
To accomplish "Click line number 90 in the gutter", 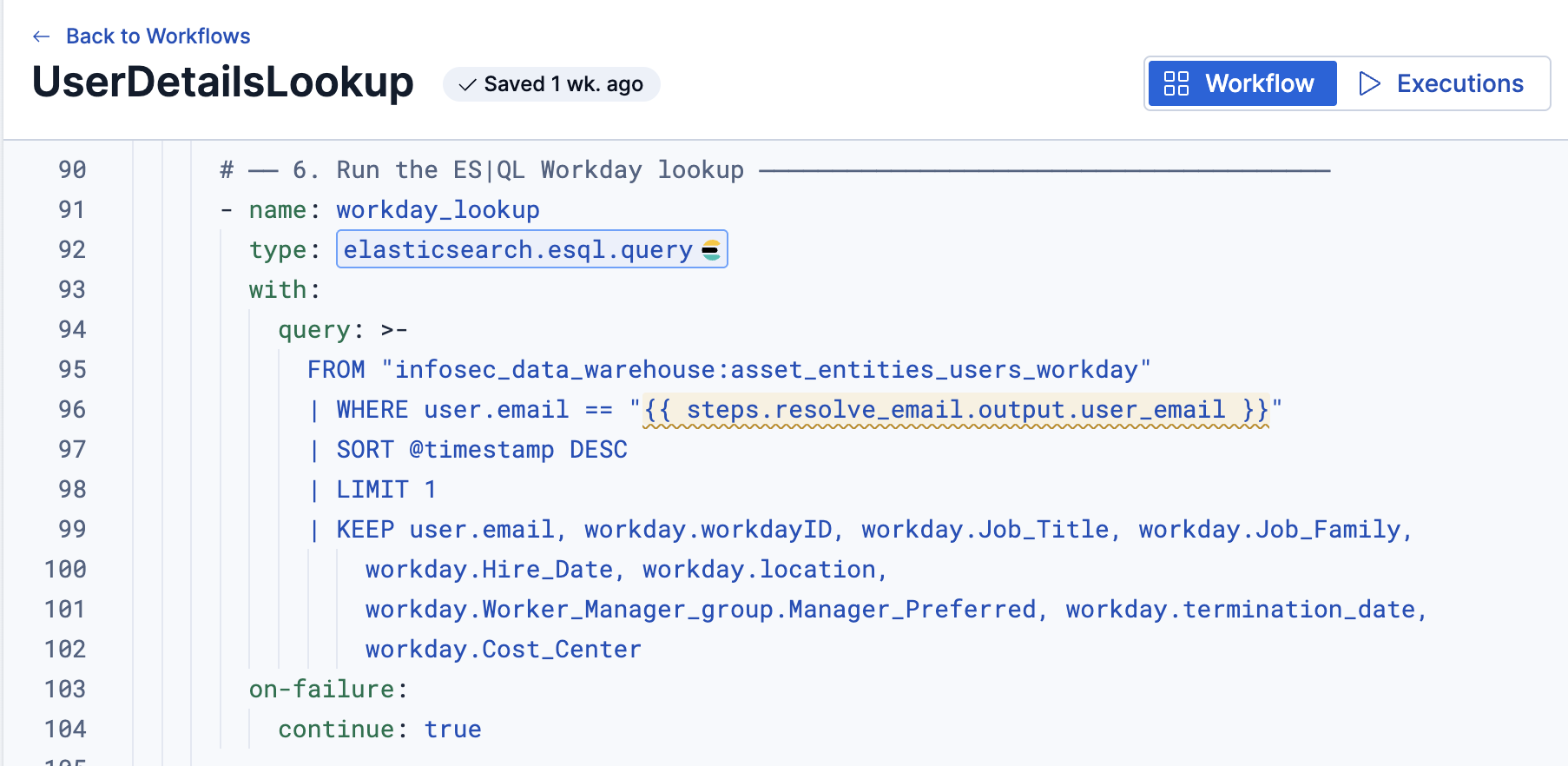I will [72, 169].
